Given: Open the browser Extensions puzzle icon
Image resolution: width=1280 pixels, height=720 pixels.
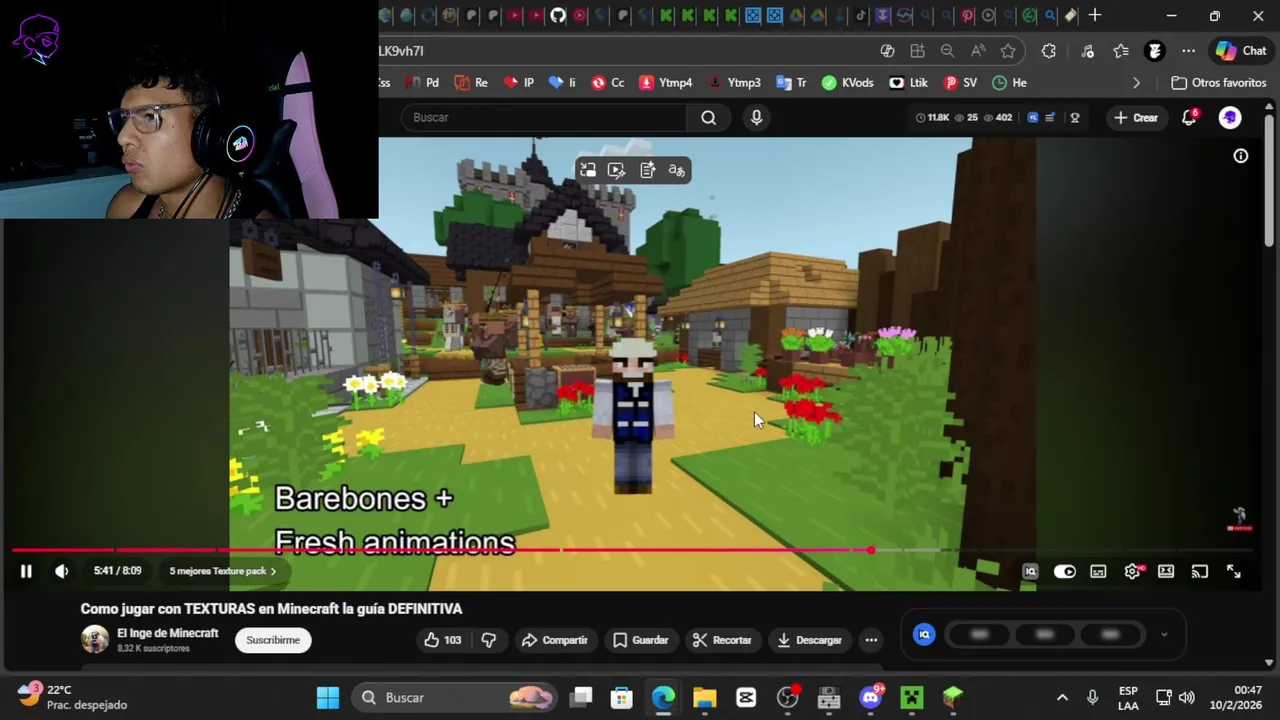Looking at the screenshot, I should (1049, 51).
